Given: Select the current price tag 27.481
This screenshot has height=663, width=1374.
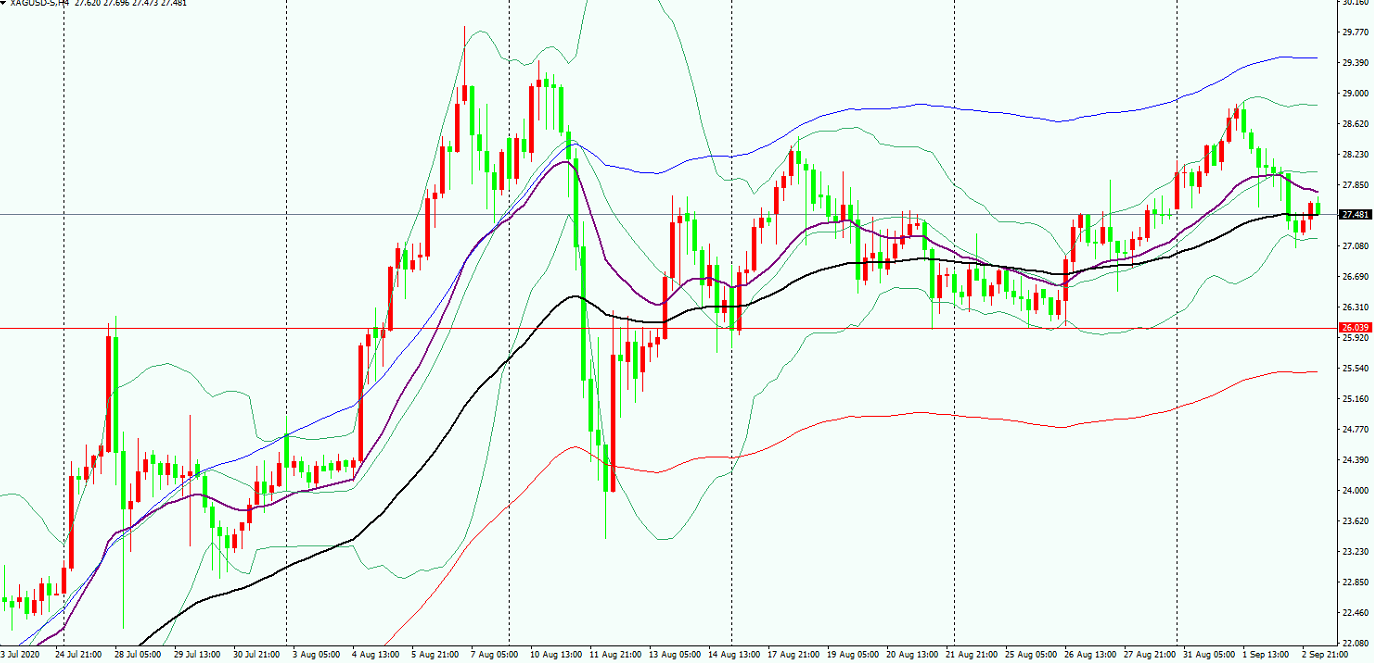Looking at the screenshot, I should tap(1355, 214).
